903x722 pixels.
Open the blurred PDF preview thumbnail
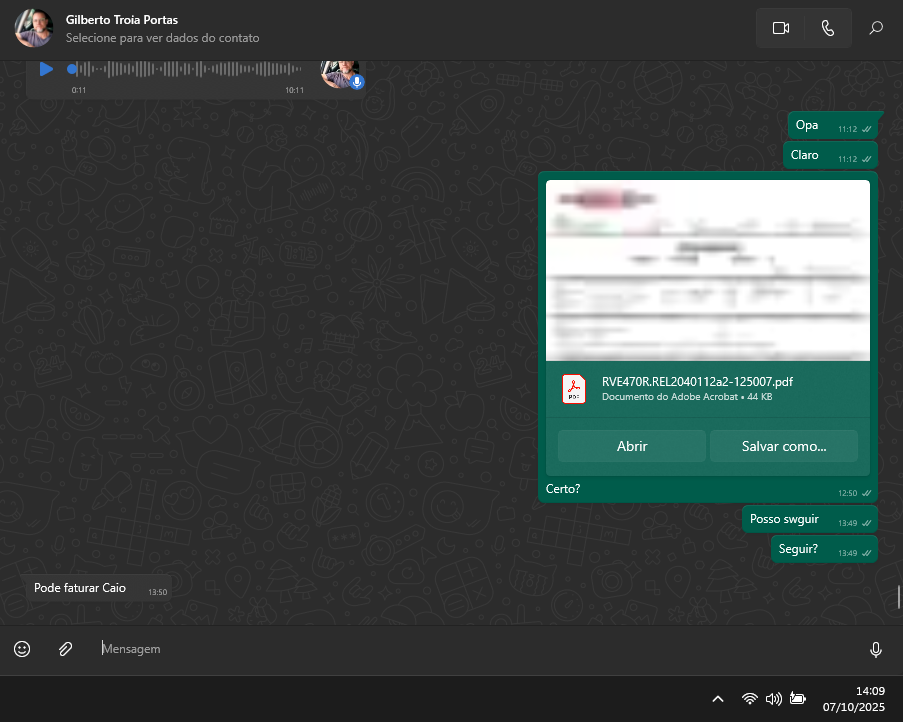pos(707,270)
